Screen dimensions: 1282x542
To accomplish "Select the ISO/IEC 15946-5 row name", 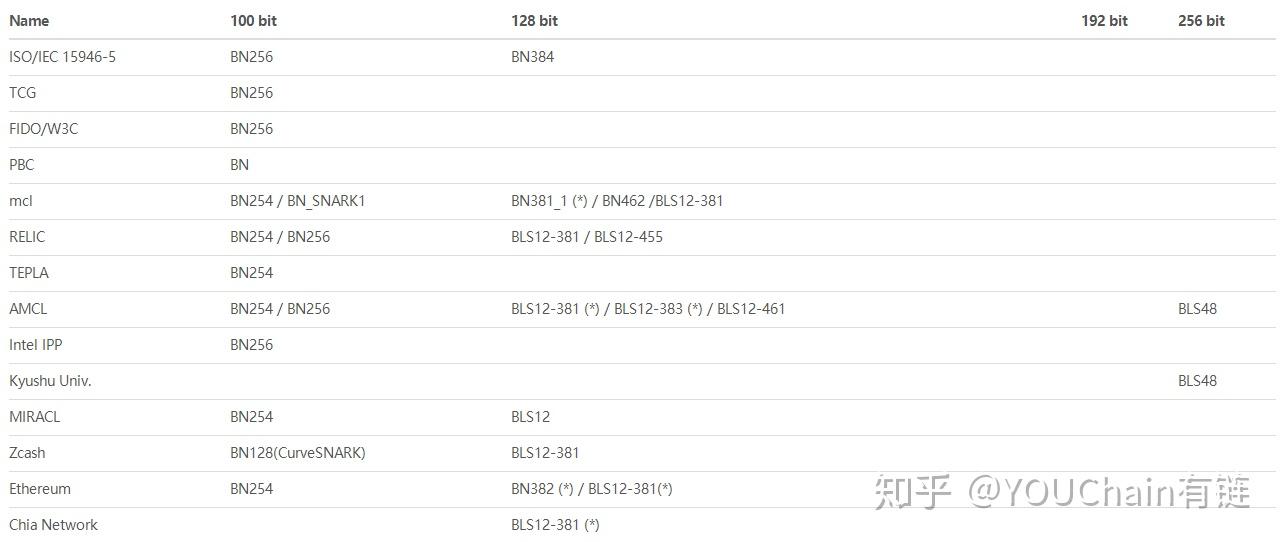I will 62,57.
